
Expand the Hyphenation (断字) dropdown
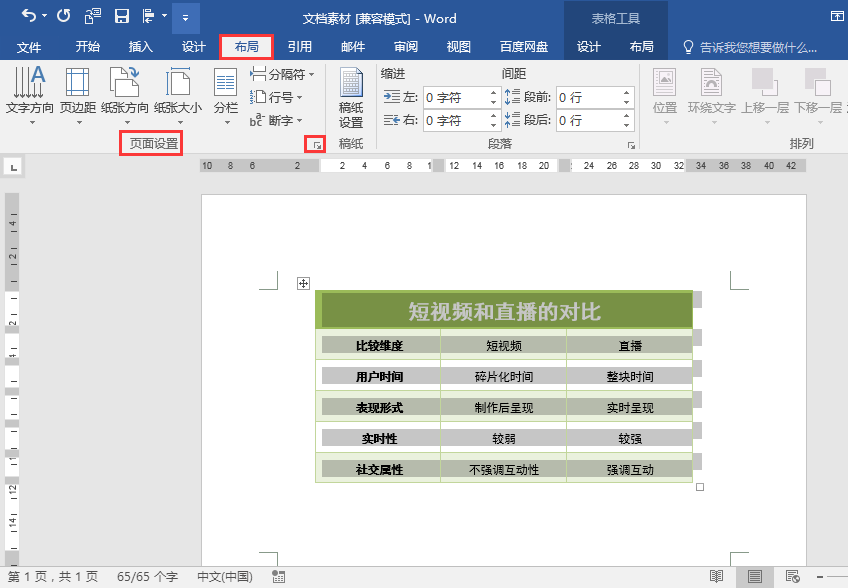(300, 120)
